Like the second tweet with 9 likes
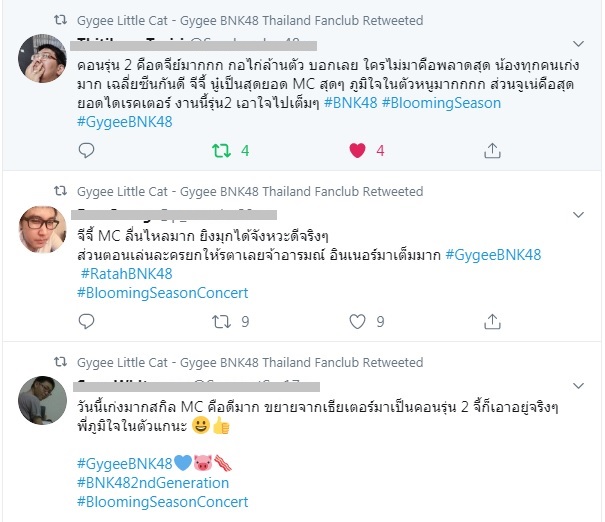Viewport: 605px width, 522px height. [357, 321]
